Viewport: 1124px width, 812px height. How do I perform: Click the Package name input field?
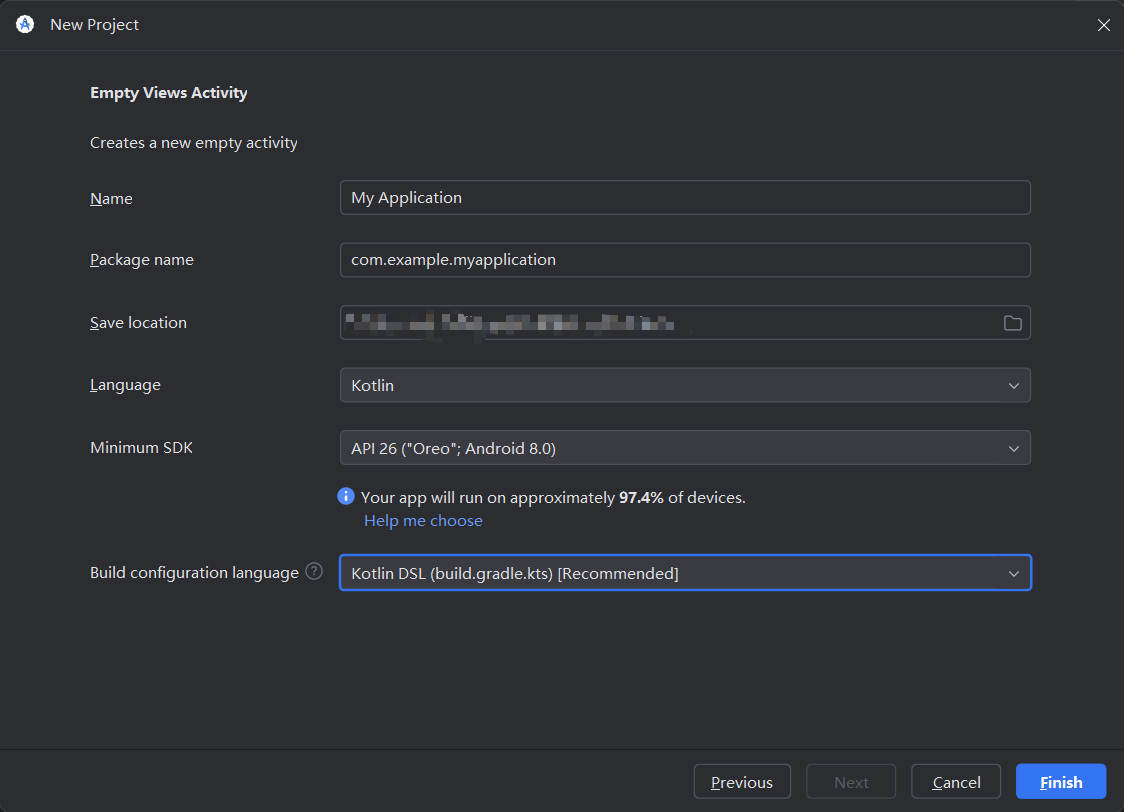[685, 259]
